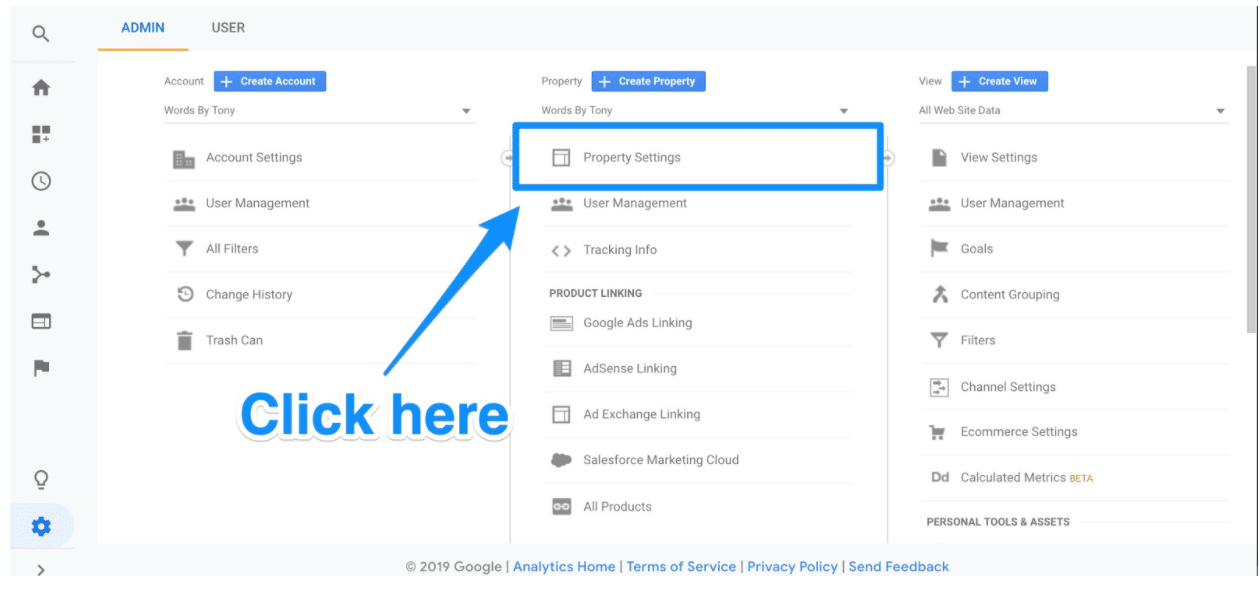Click the page vertical scrollbar
Viewport: 1260px width, 594px height.
[x=1253, y=200]
